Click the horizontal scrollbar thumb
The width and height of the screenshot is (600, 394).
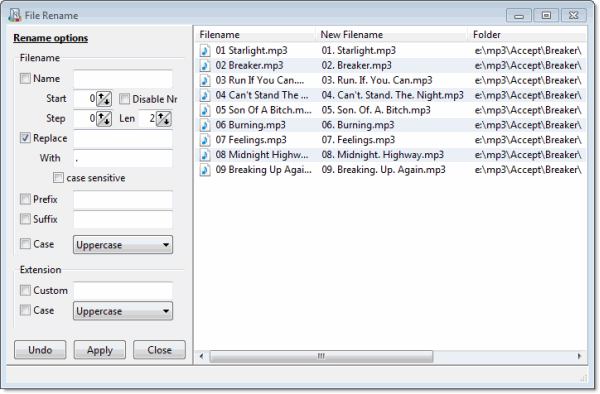(x=321, y=357)
